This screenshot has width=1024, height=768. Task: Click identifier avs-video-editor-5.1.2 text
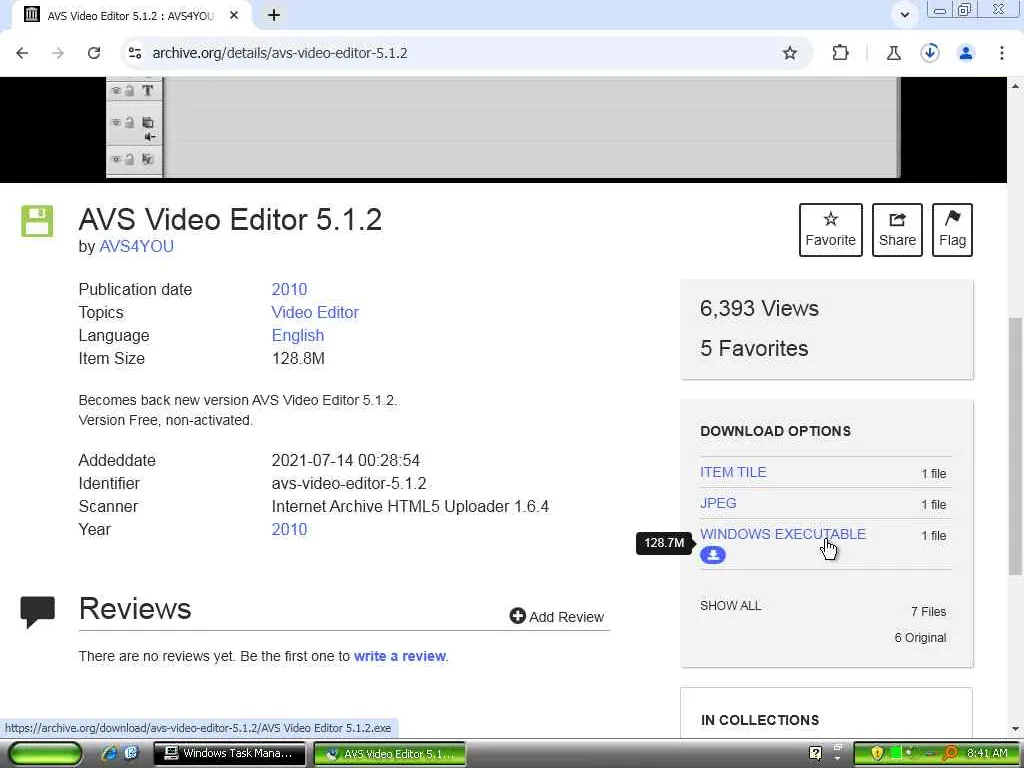349,483
